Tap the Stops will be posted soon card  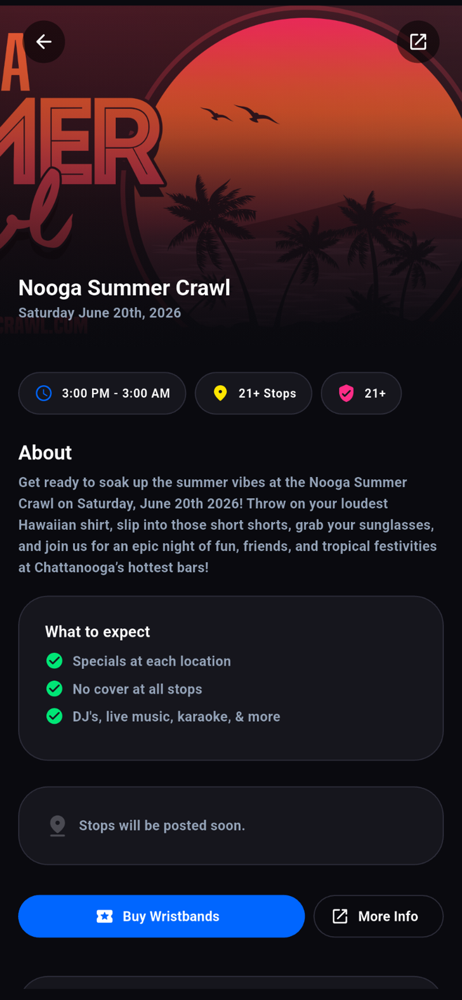[231, 825]
